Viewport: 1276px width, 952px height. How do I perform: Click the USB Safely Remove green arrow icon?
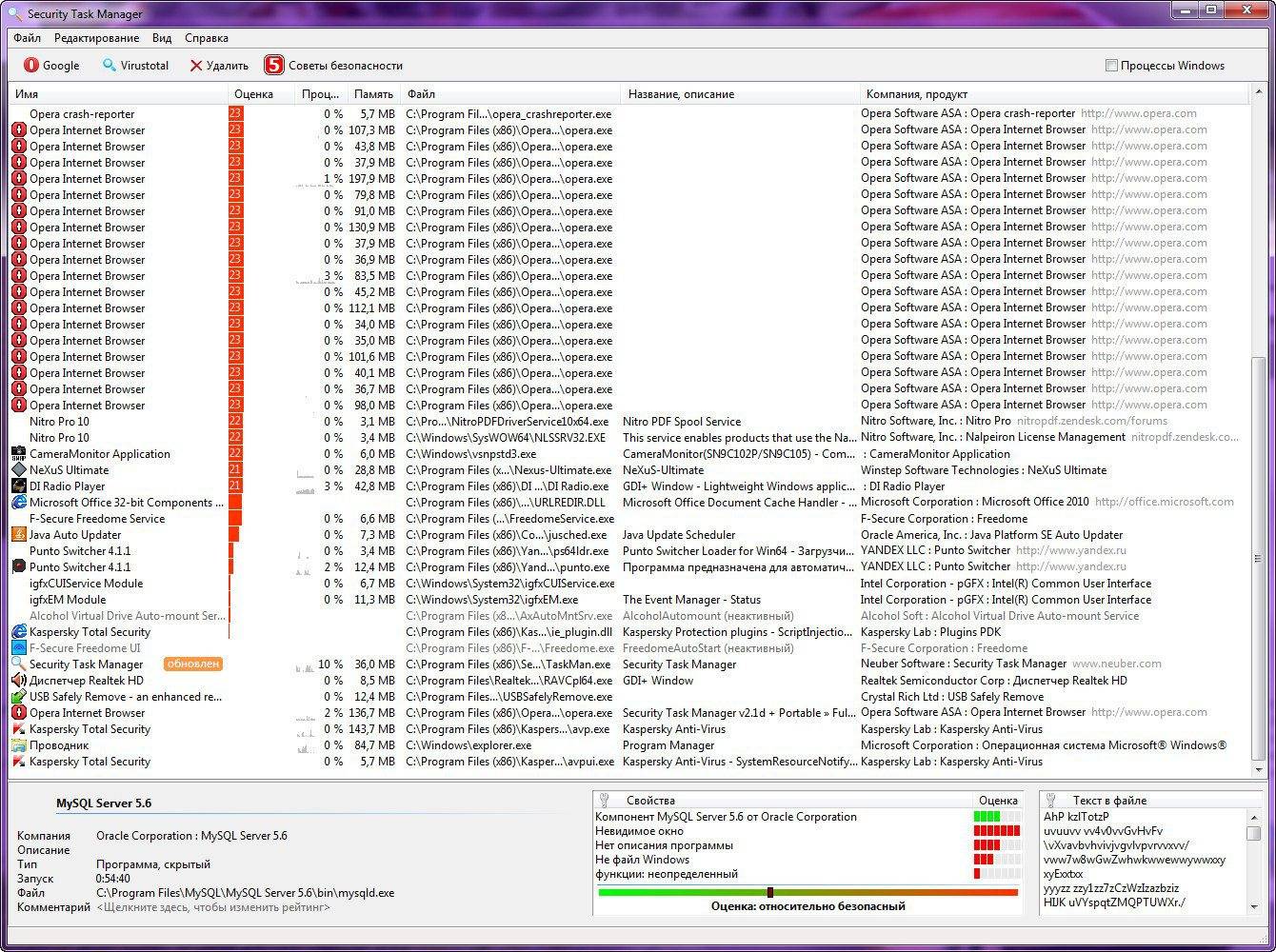[18, 697]
